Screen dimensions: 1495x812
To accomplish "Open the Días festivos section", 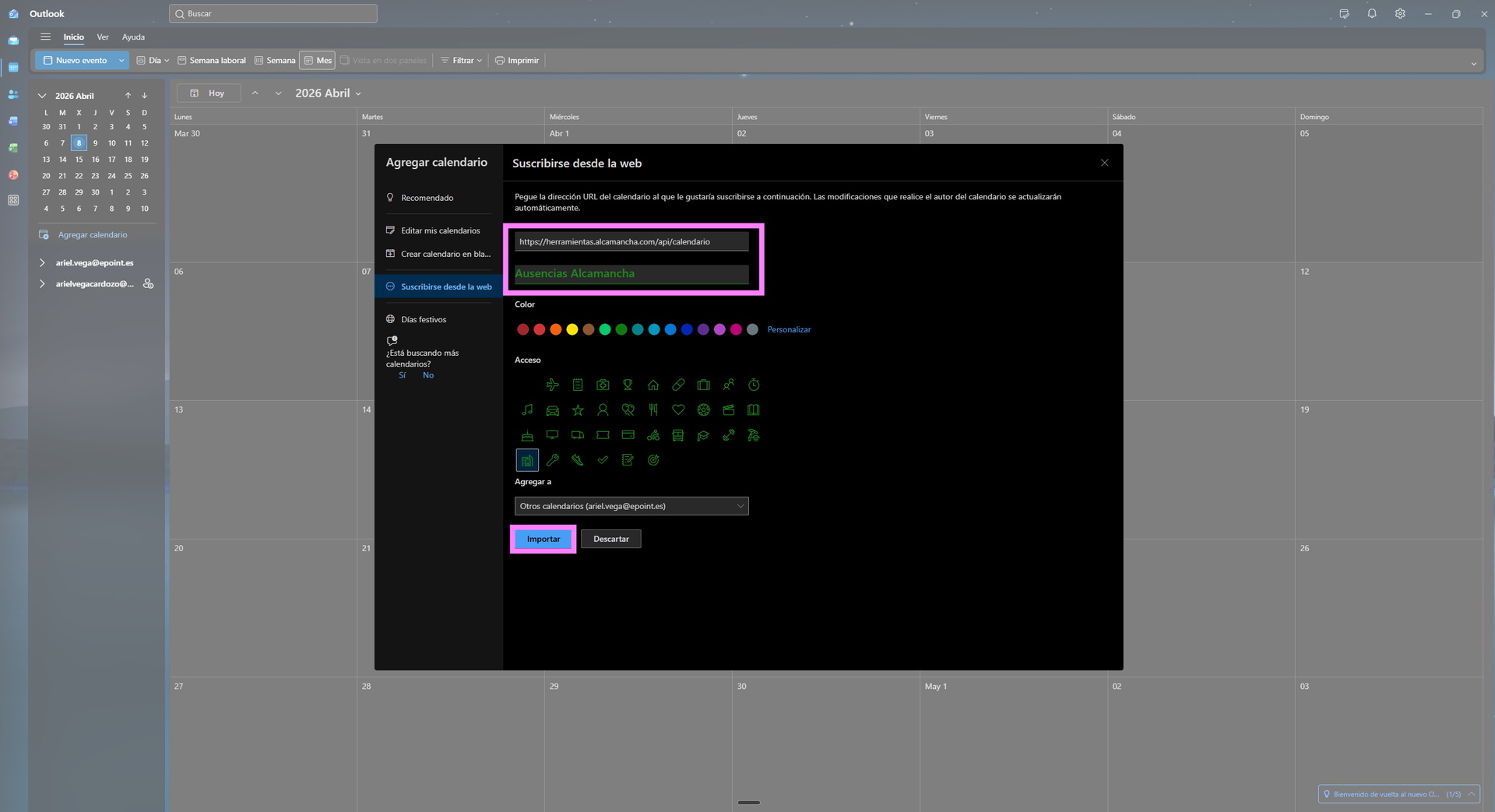I will coord(424,320).
